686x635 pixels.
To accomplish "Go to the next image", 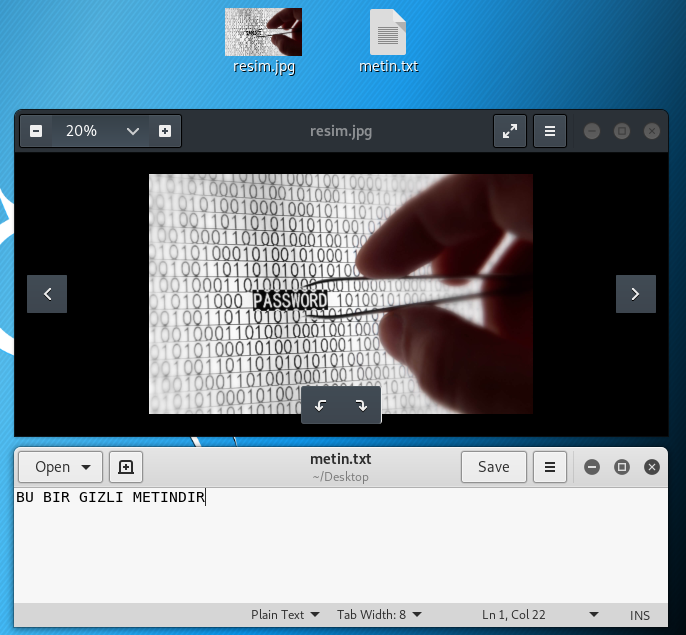I will (636, 294).
